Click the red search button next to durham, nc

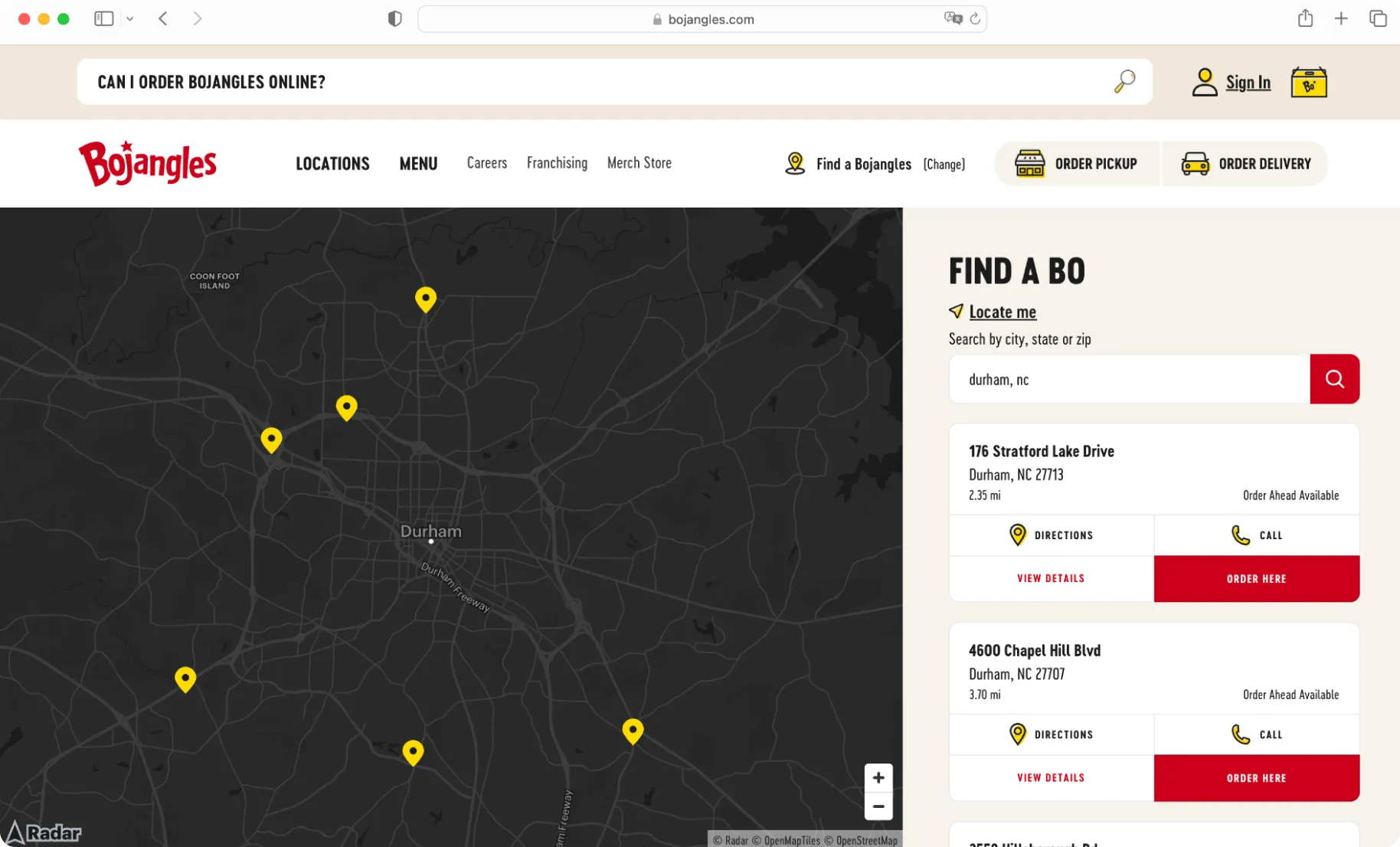1334,378
